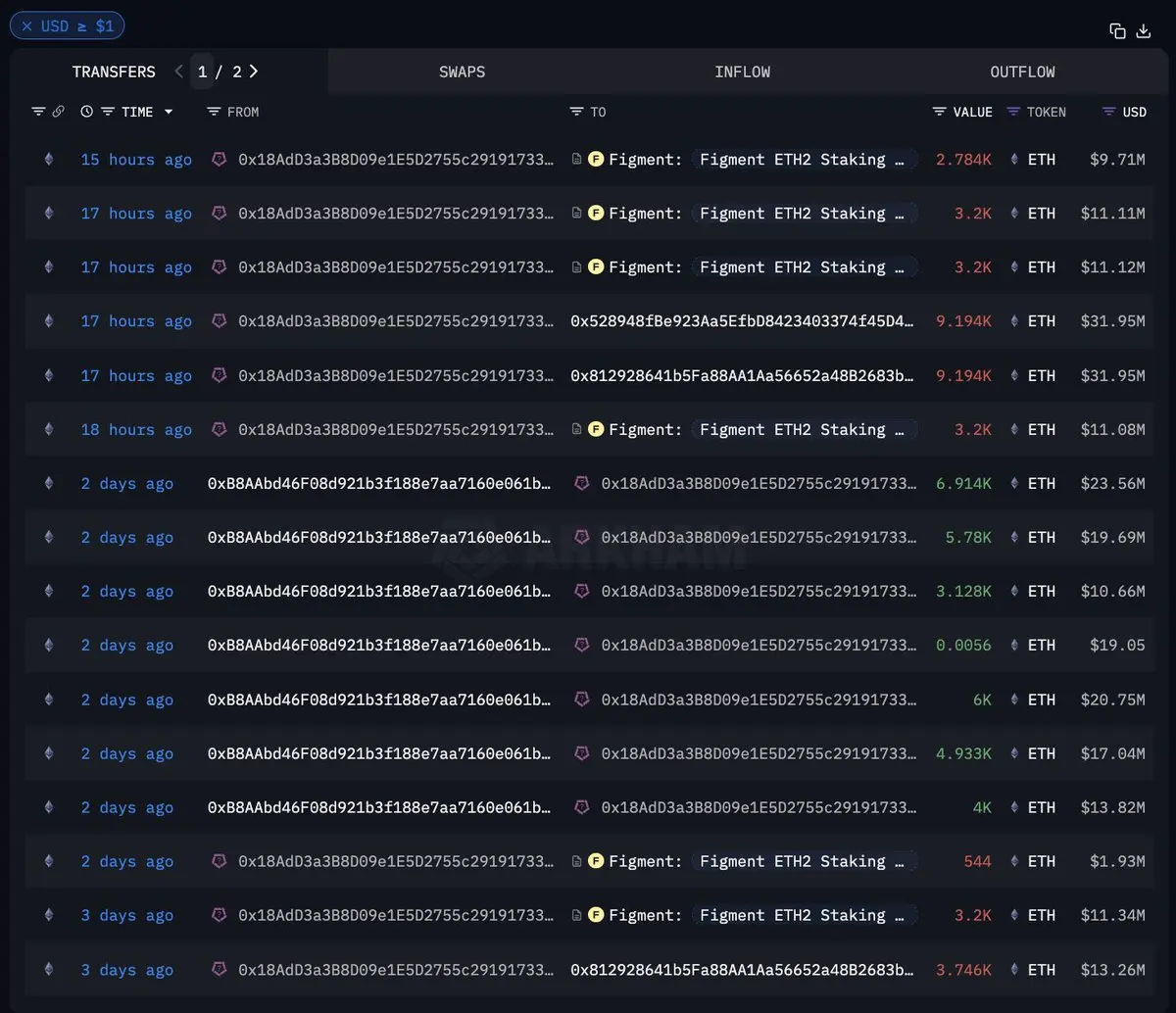Click the $17.04M USD amount

click(x=1112, y=753)
